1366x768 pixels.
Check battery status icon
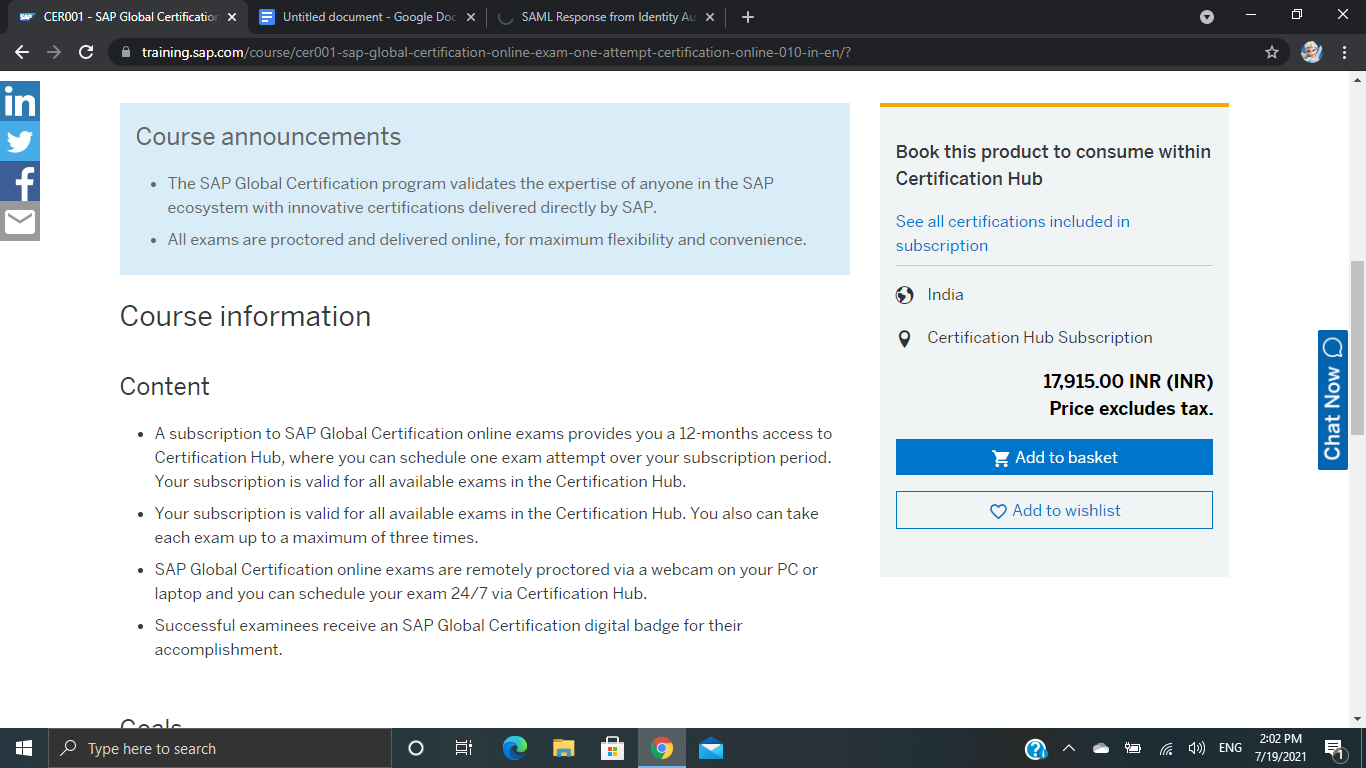(1133, 748)
